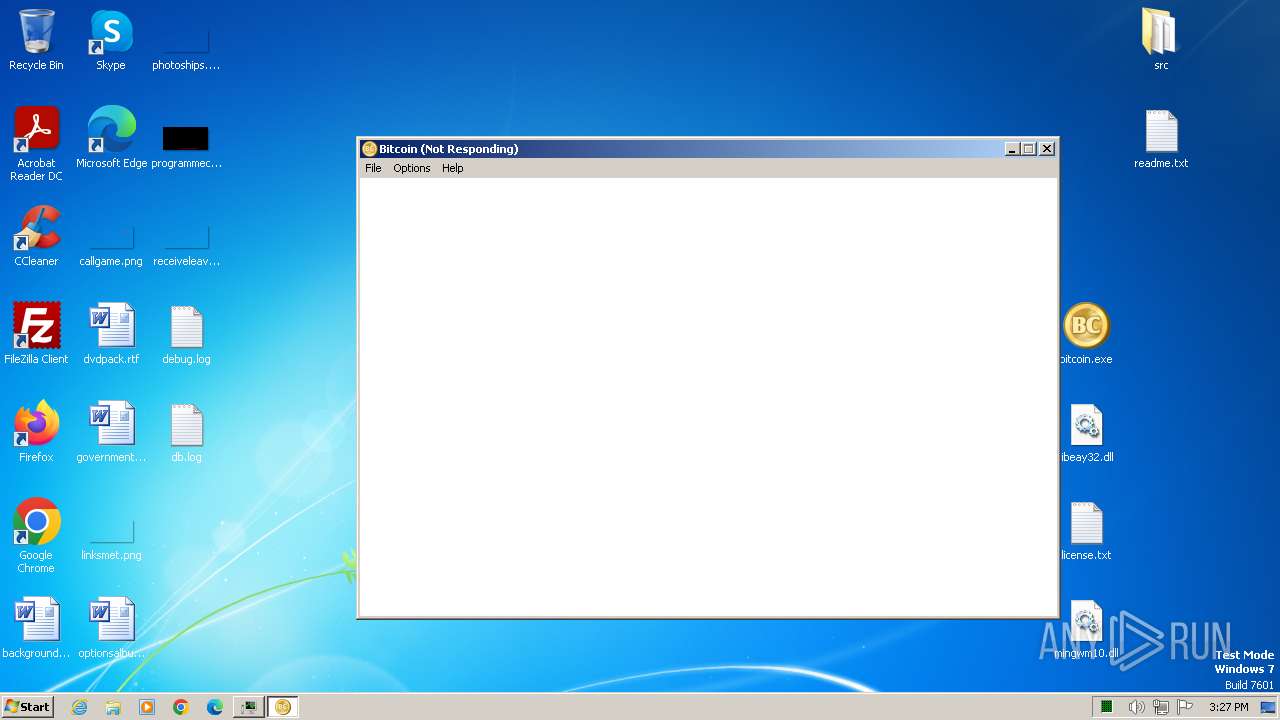Image resolution: width=1280 pixels, height=720 pixels.
Task: Select the mingwm10.dll file icon
Action: click(x=1086, y=628)
